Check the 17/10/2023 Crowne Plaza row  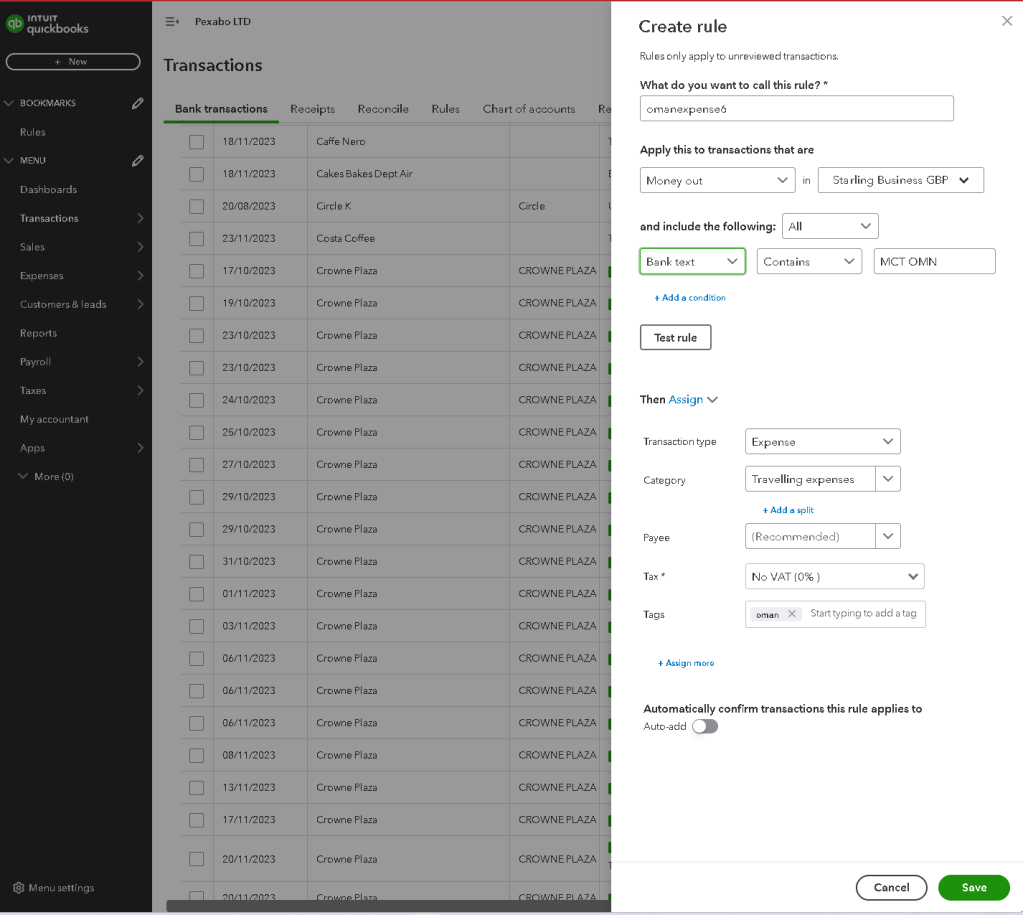tap(196, 271)
